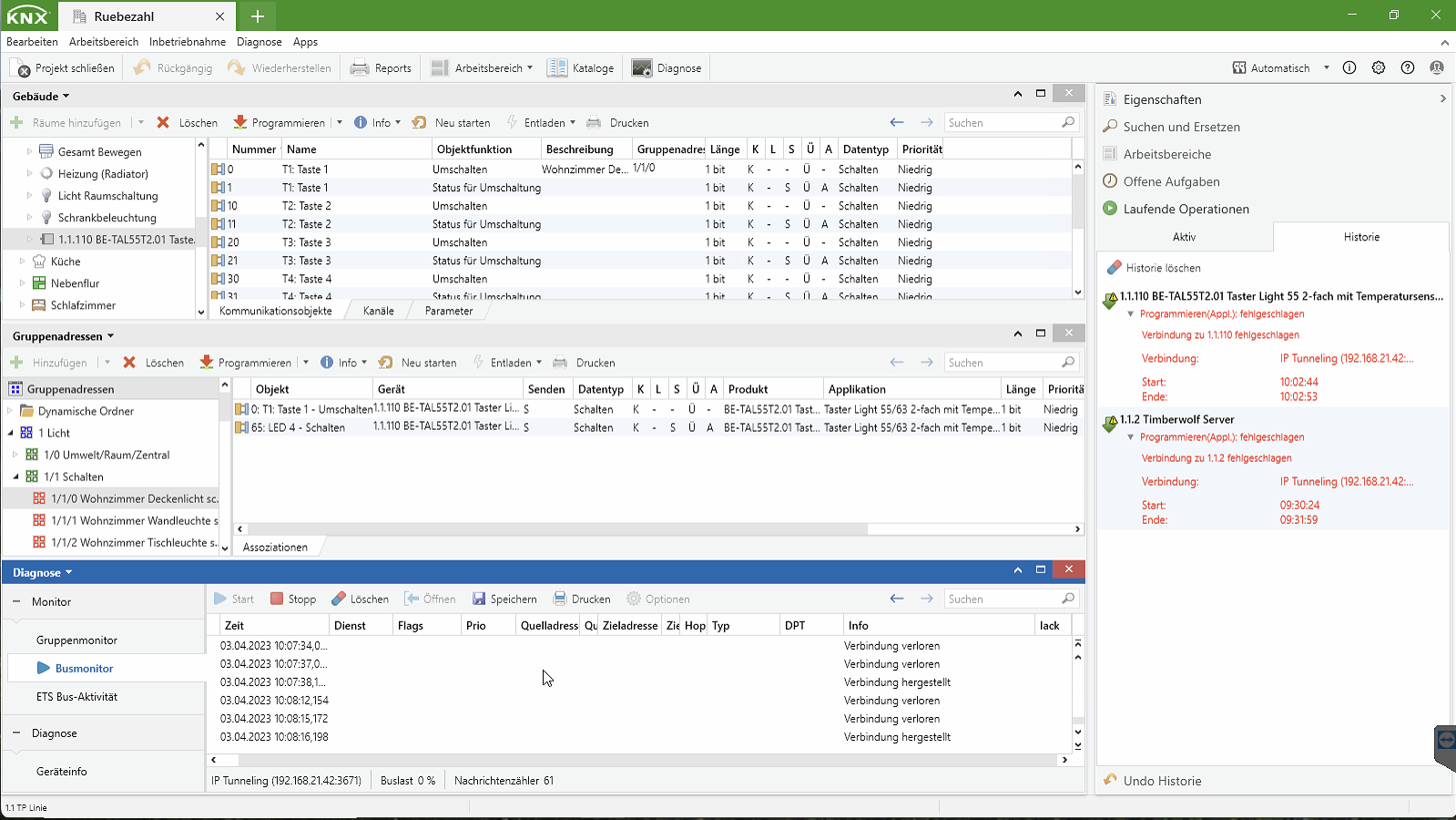Click Drucken in the Gebäude toolbar
1456x820 pixels.
[x=618, y=123]
